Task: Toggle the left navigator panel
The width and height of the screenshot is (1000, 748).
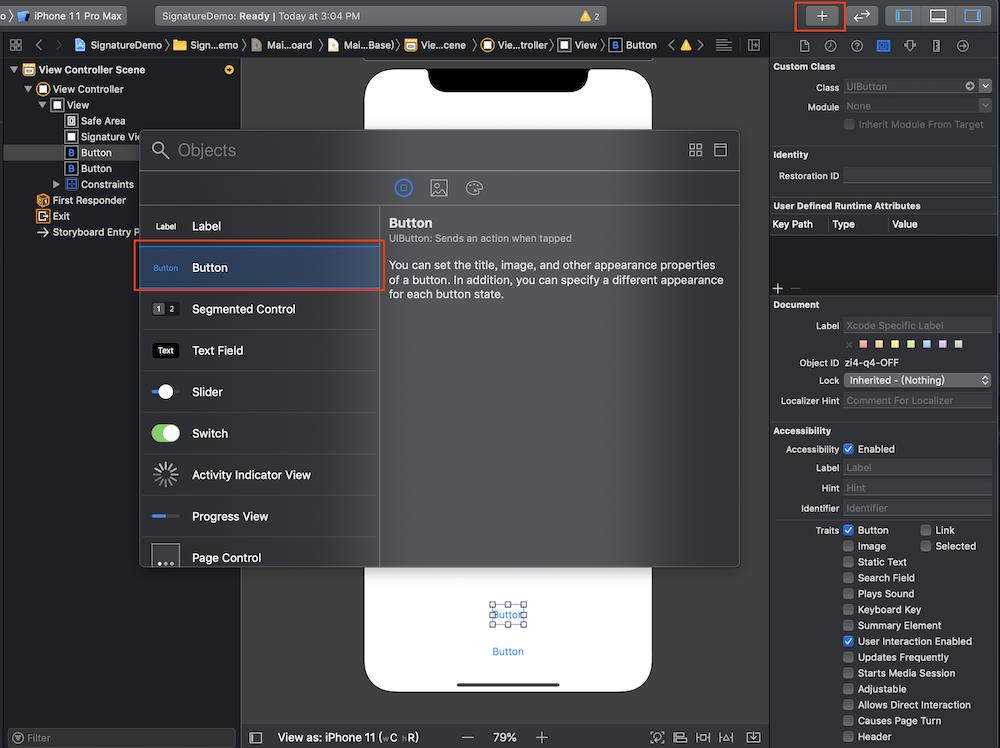Action: (903, 16)
